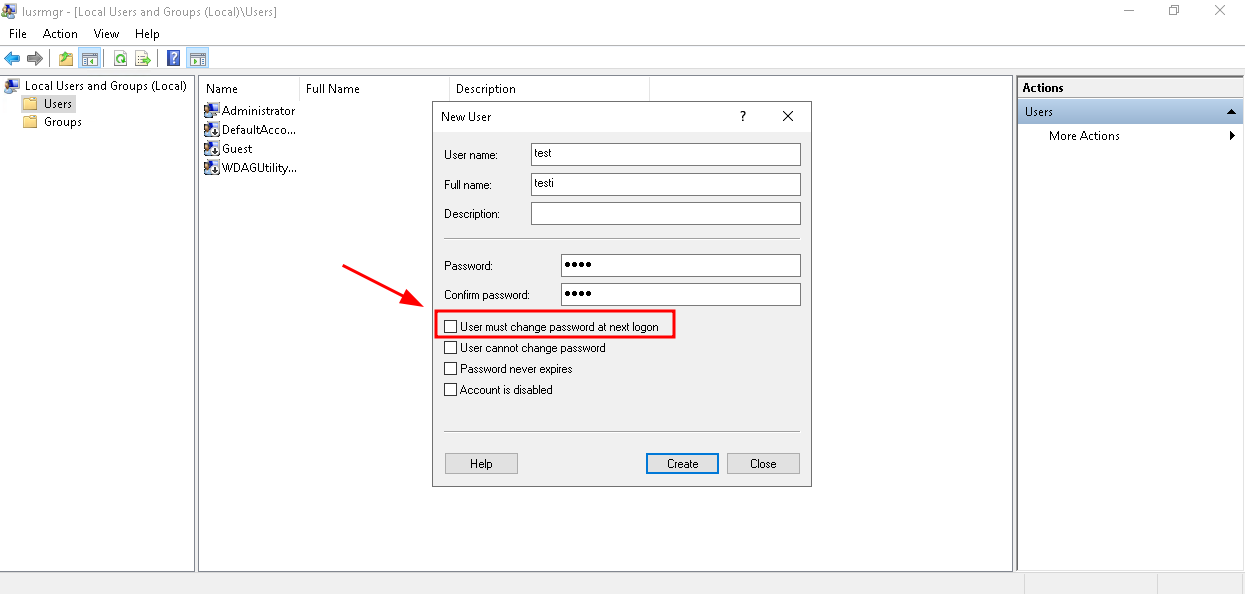Image resolution: width=1245 pixels, height=594 pixels.
Task: Click the Back arrow in toolbar
Action: point(12,58)
